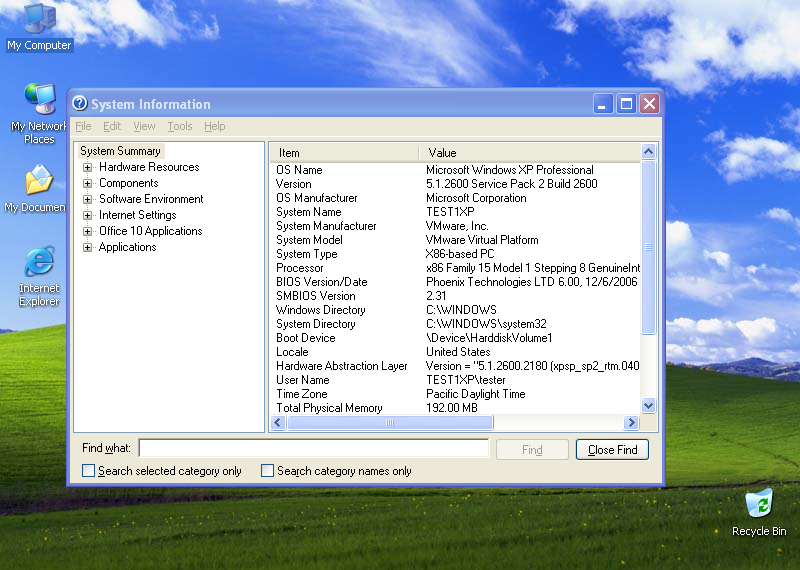This screenshot has height=570, width=800.
Task: Expand the Components tree node
Action: [x=87, y=183]
